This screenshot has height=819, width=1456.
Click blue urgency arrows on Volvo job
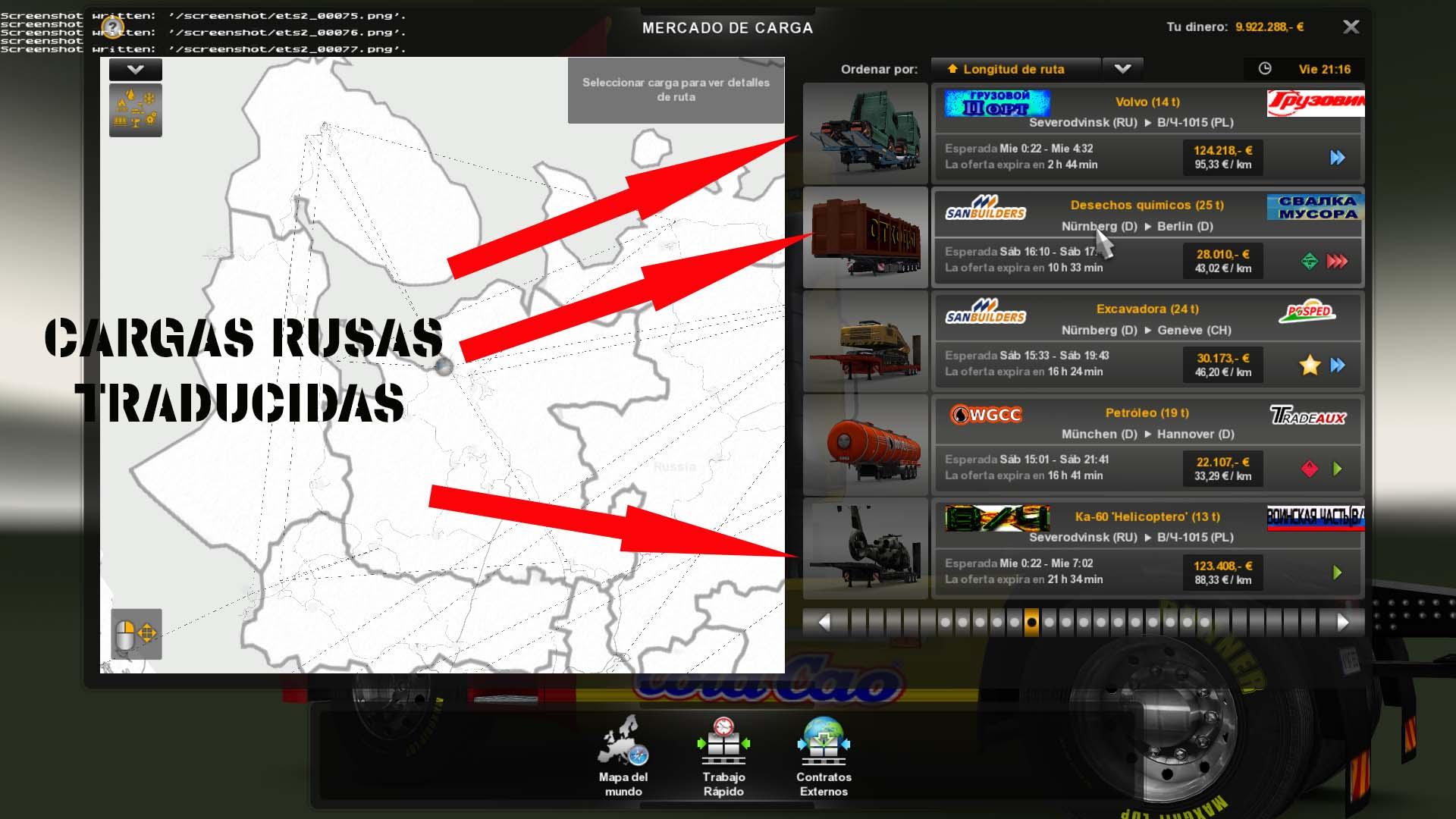tap(1338, 158)
